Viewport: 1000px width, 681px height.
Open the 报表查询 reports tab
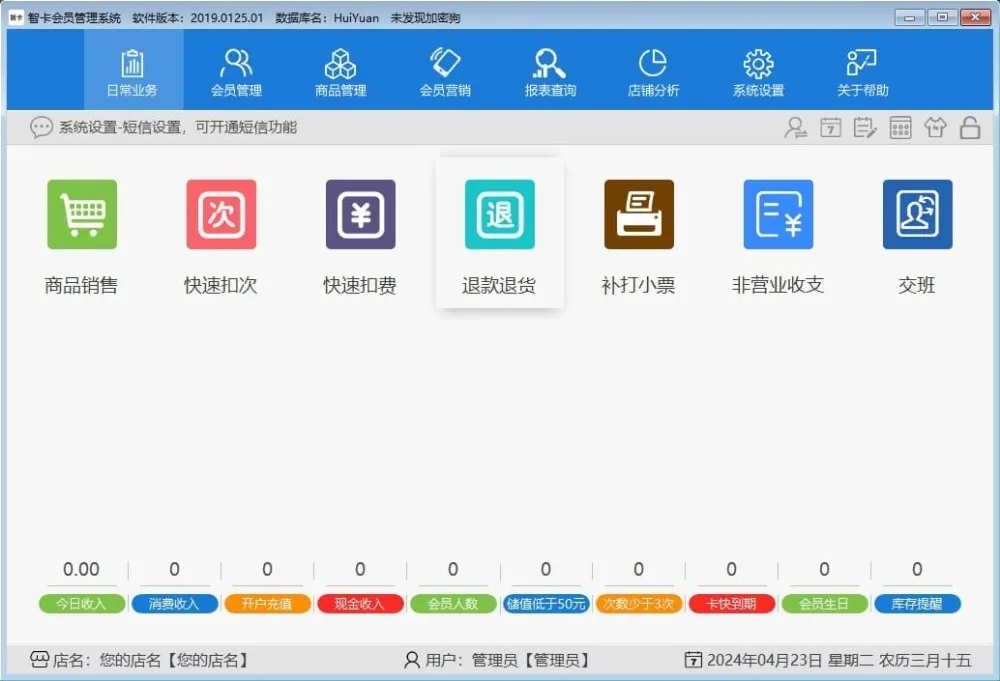[x=549, y=70]
